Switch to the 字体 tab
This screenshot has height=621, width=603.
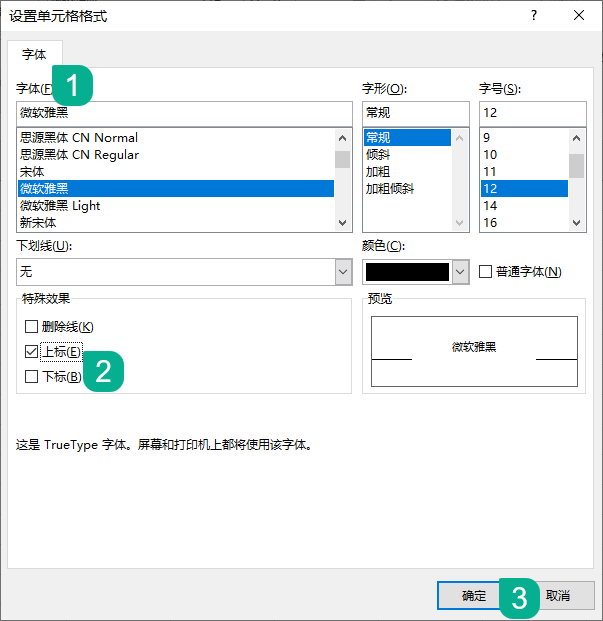tap(34, 54)
